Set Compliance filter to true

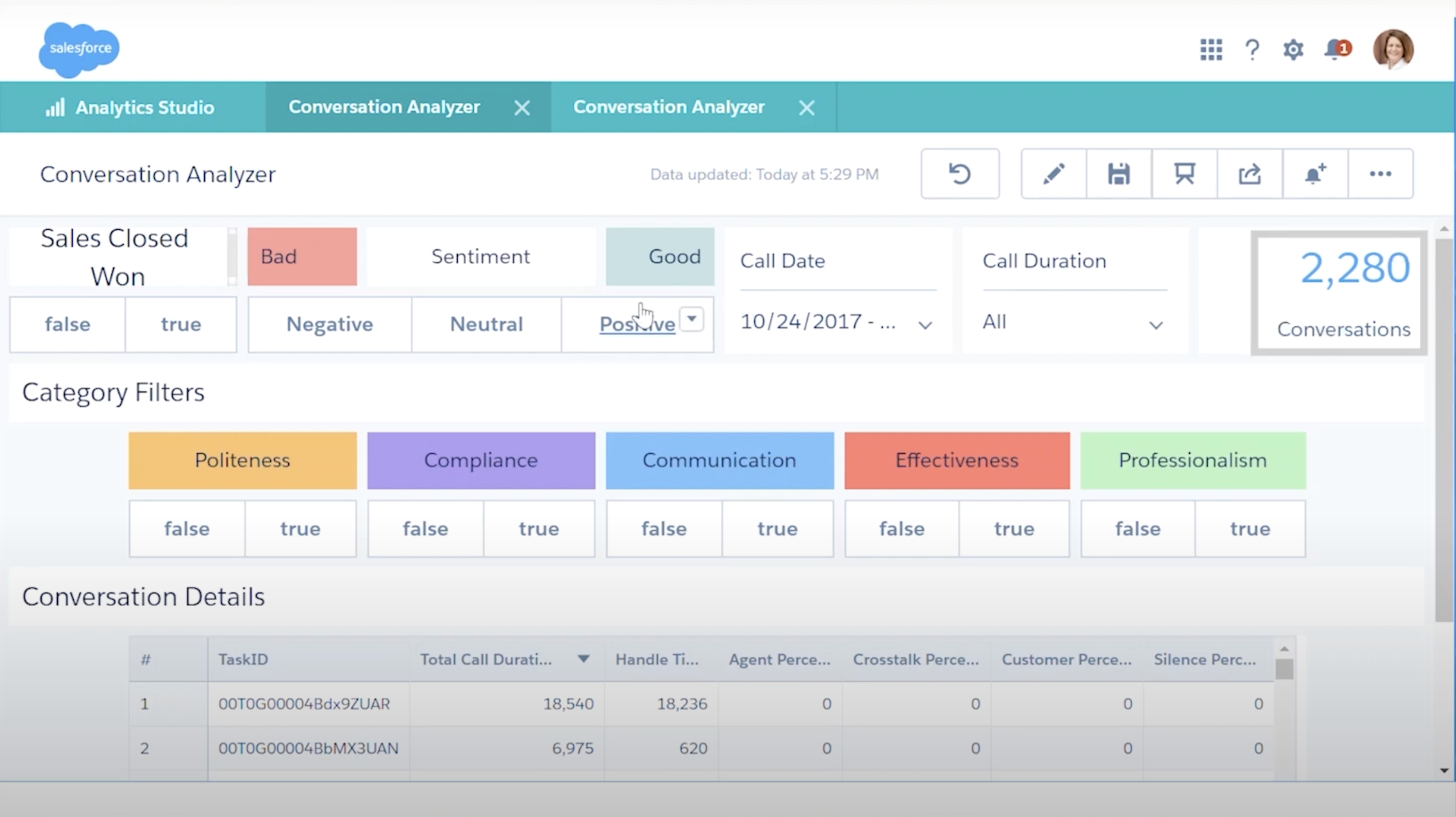coord(539,529)
